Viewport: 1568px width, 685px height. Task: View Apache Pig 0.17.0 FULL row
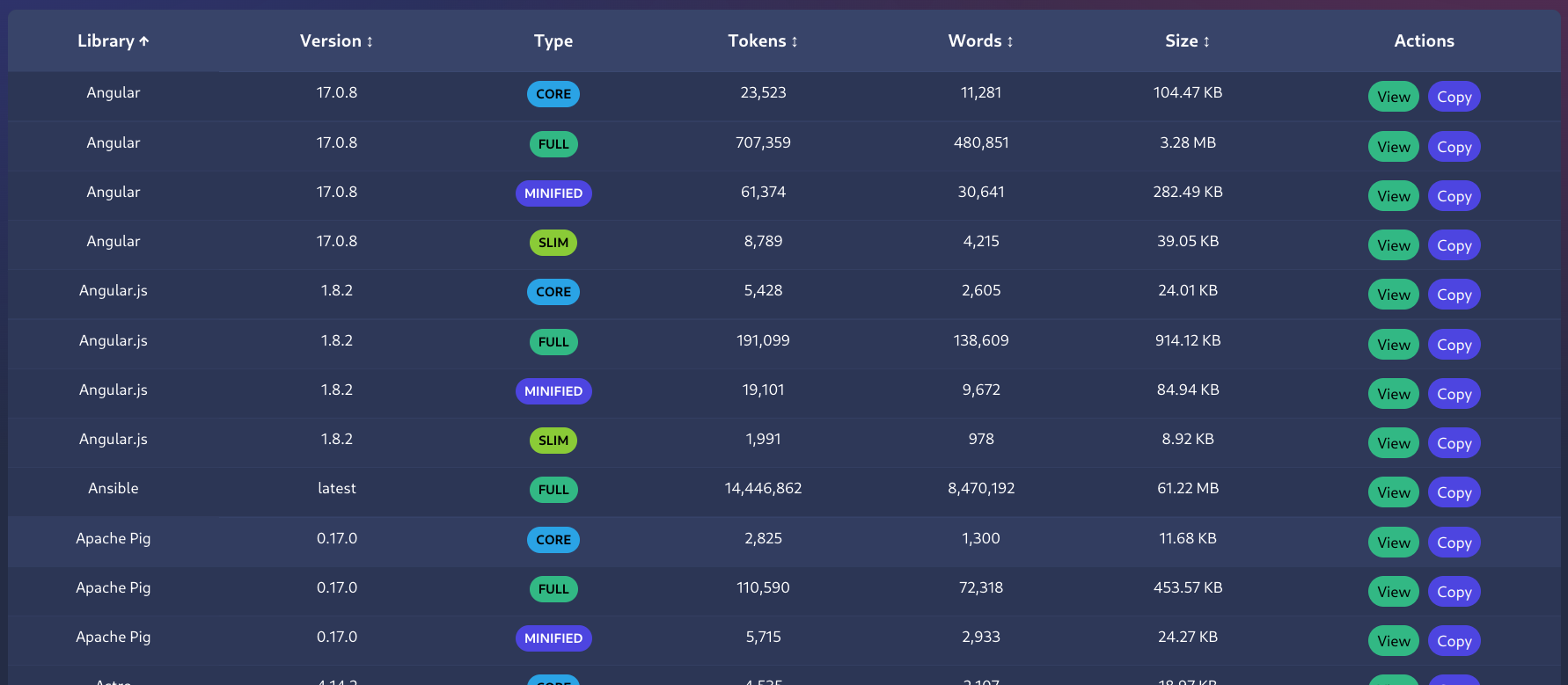(x=1394, y=592)
